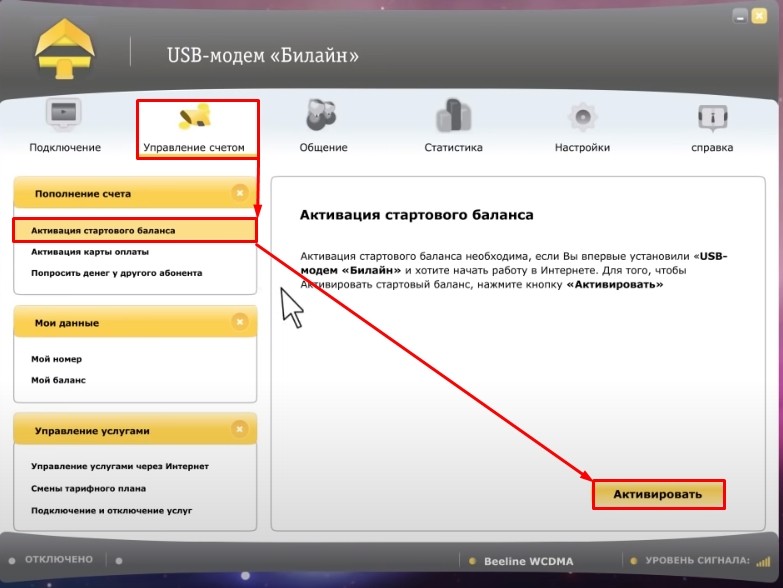Select Попросить денег у другого абонента
The width and height of the screenshot is (783, 588).
point(116,273)
